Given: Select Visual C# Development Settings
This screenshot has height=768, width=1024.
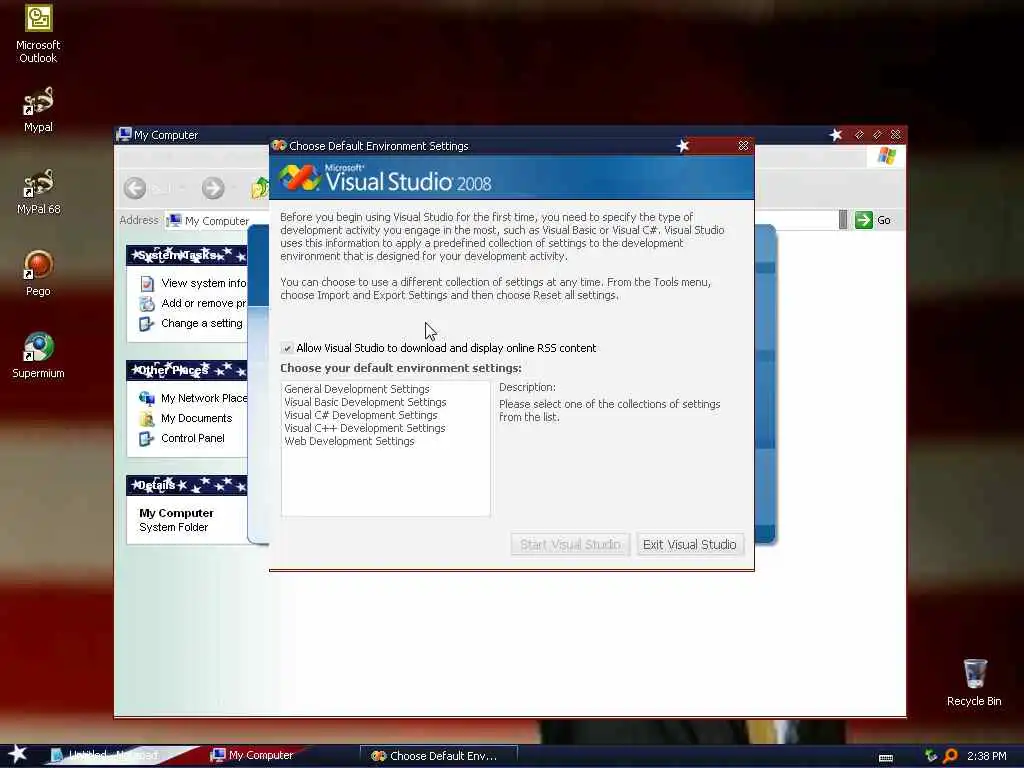Looking at the screenshot, I should [x=360, y=415].
